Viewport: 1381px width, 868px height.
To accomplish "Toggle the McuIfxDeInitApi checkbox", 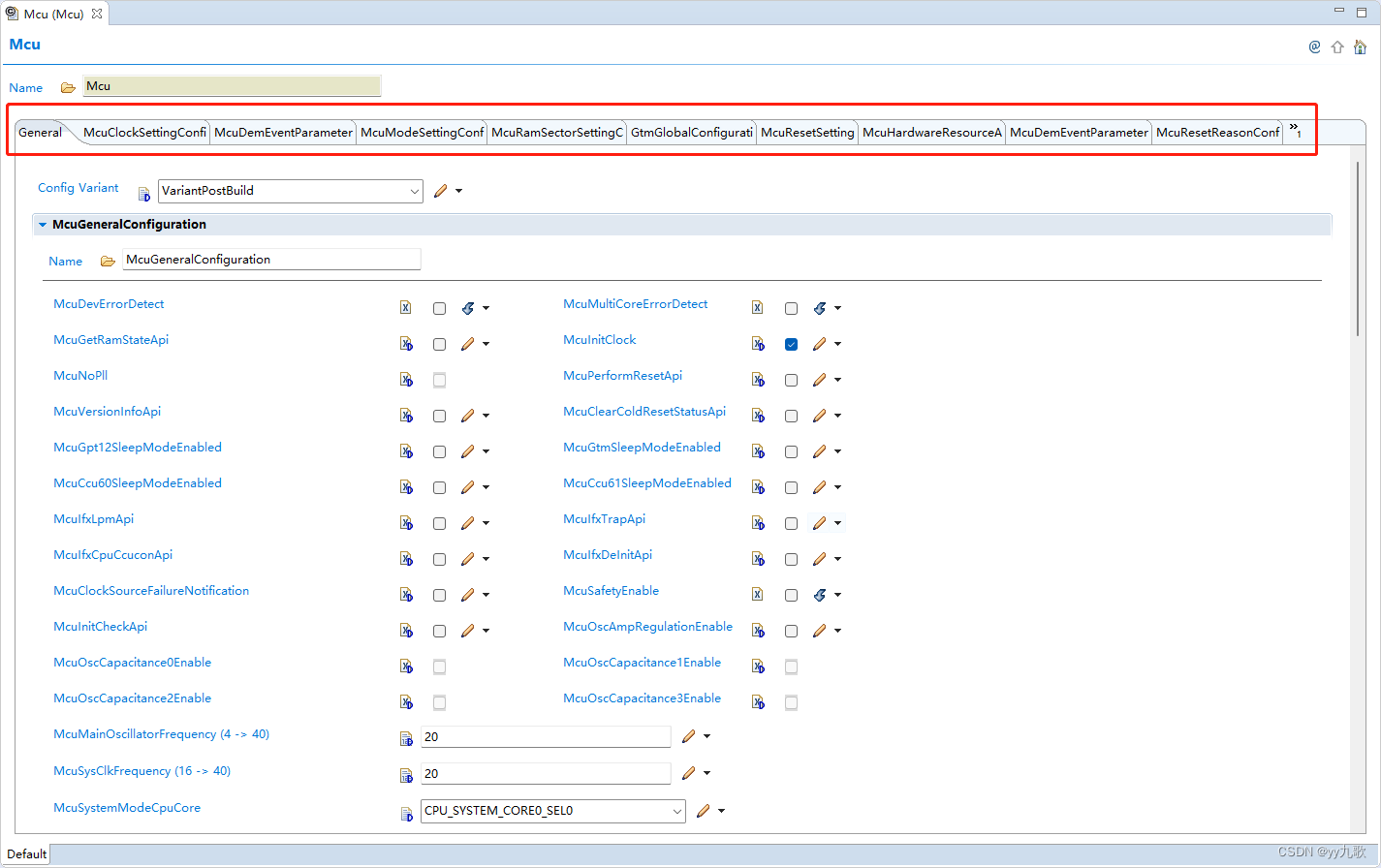I will tap(791, 559).
